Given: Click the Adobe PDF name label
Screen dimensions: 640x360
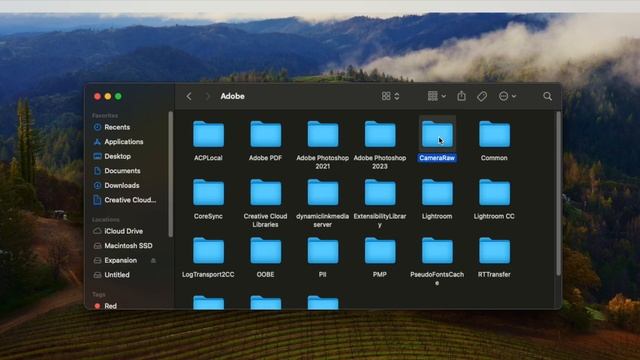Looking at the screenshot, I should (x=265, y=158).
